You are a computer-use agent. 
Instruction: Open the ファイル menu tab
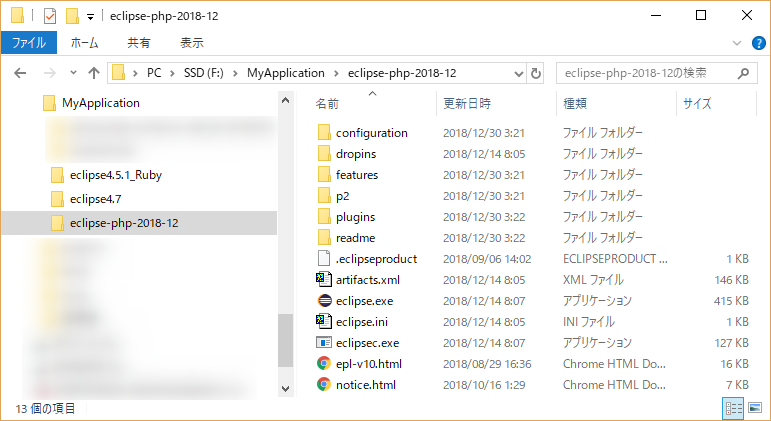(x=29, y=43)
